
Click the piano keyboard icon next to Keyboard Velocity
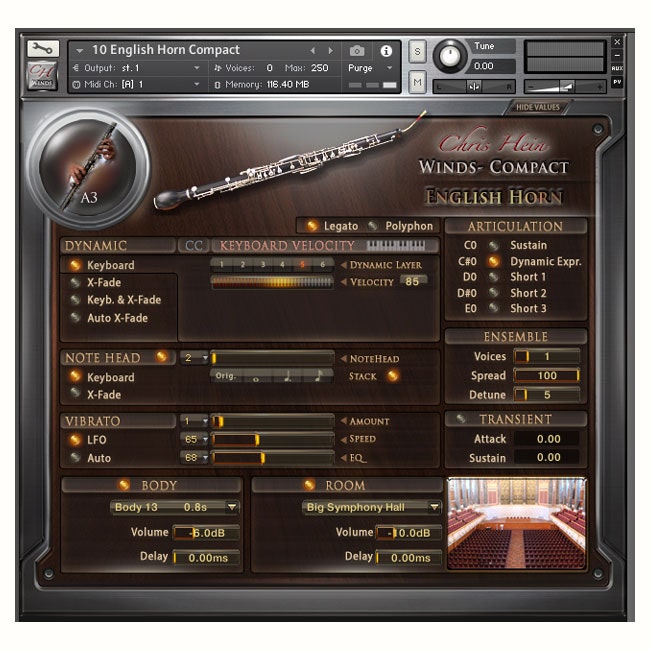pyautogui.click(x=395, y=245)
